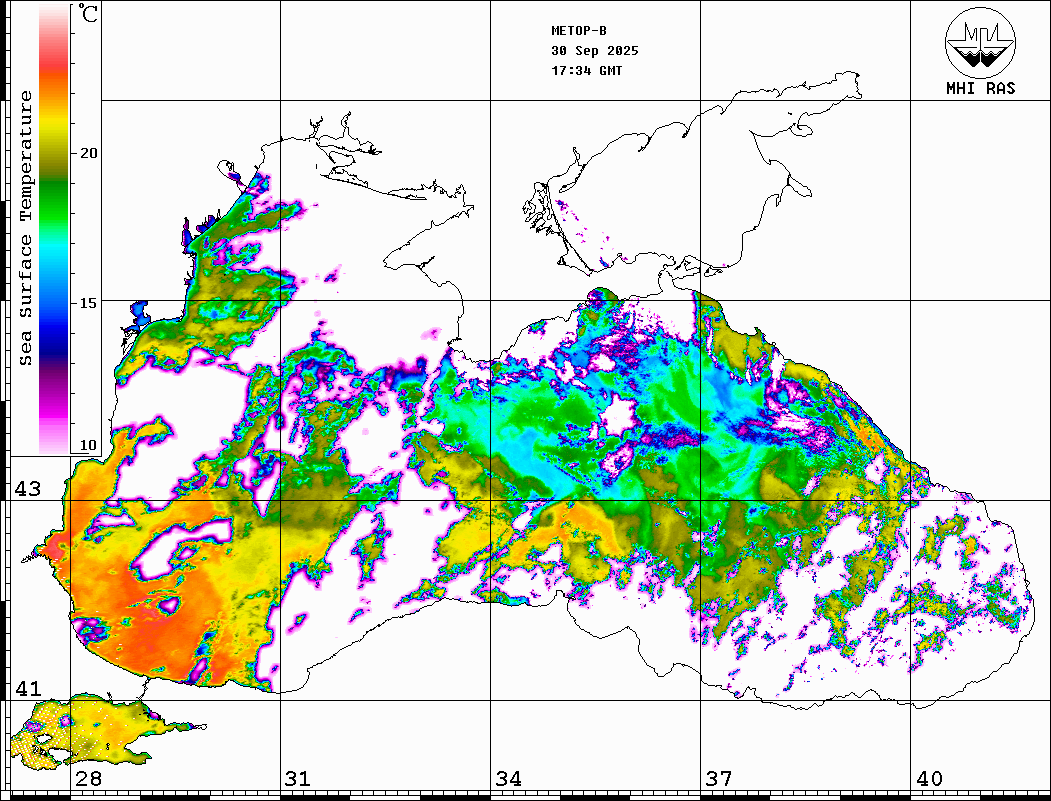Click the date 30 Sep 2025

[594, 51]
